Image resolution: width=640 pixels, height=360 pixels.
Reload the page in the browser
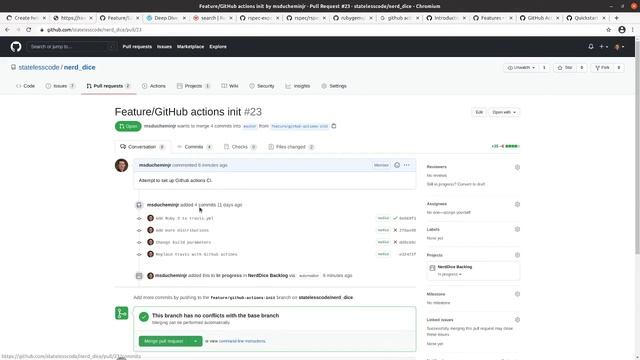pos(29,30)
